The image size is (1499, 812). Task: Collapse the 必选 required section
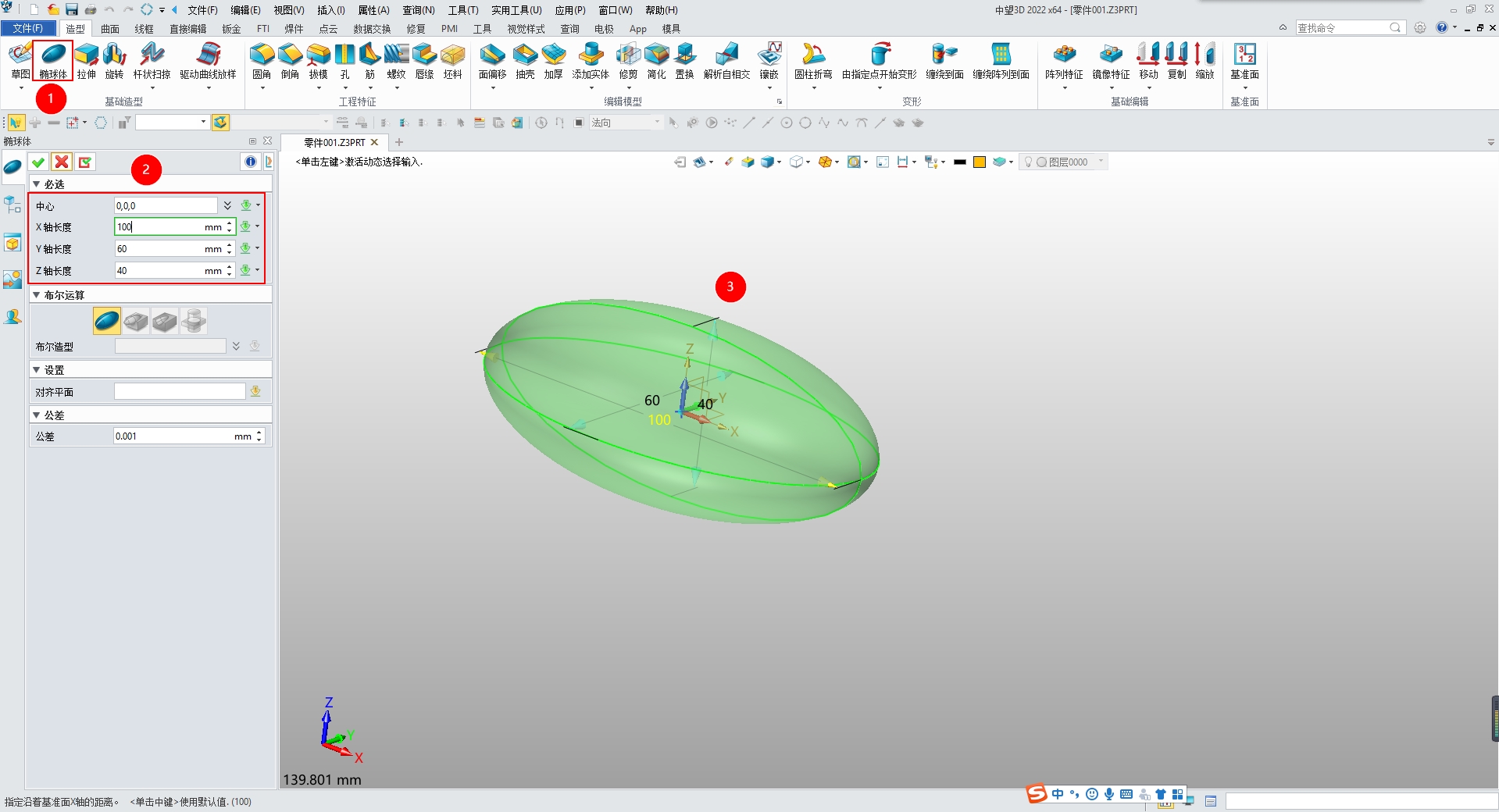pos(36,184)
